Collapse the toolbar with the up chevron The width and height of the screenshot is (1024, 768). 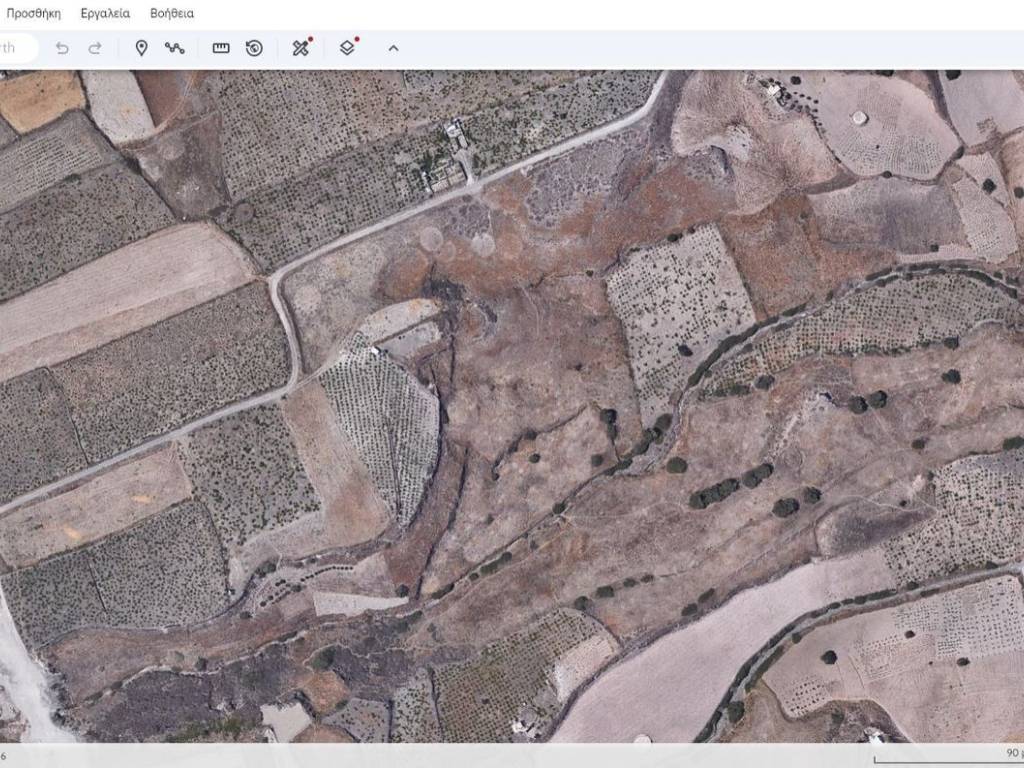pos(393,48)
